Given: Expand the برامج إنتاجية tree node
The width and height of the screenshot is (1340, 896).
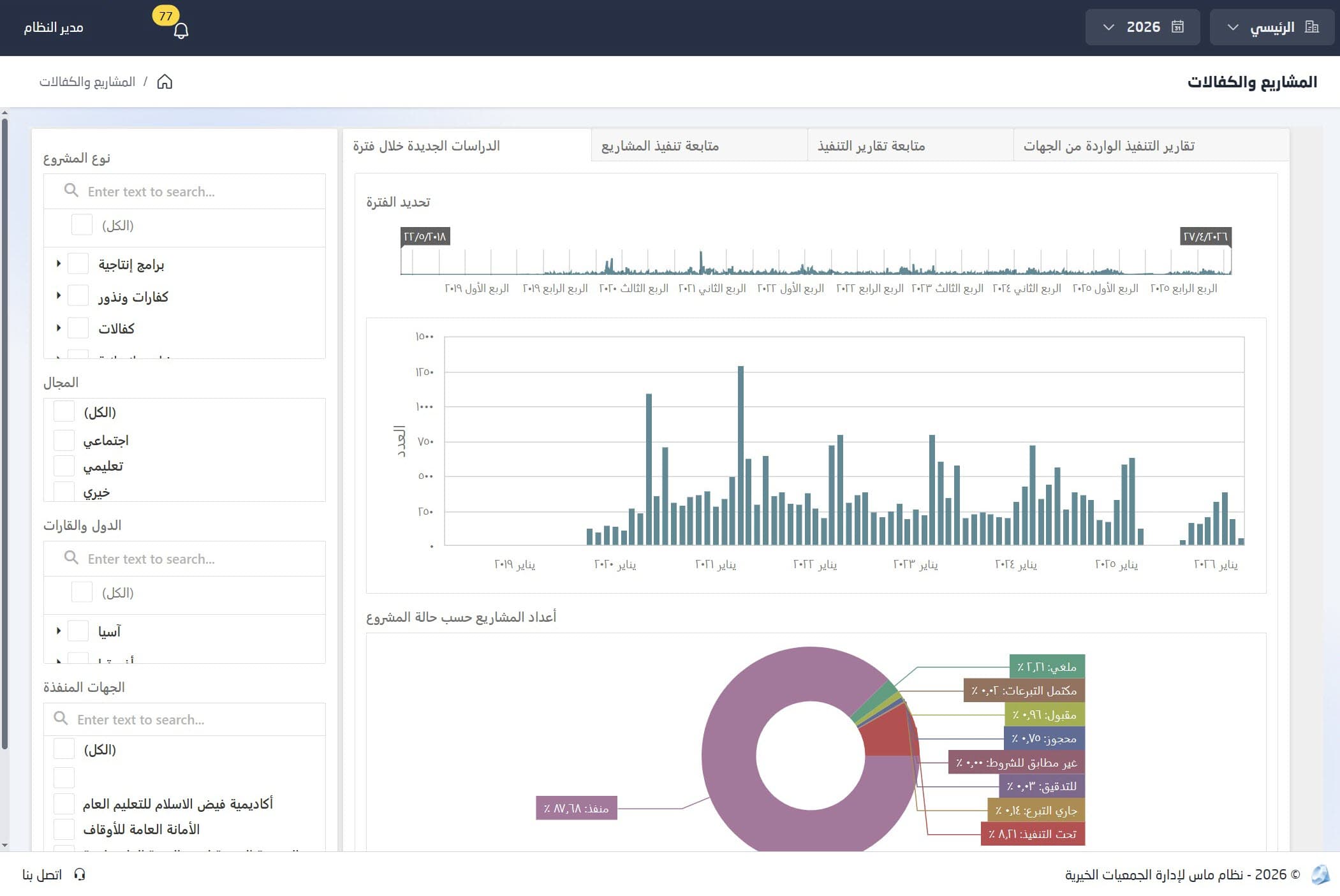Looking at the screenshot, I should (59, 263).
